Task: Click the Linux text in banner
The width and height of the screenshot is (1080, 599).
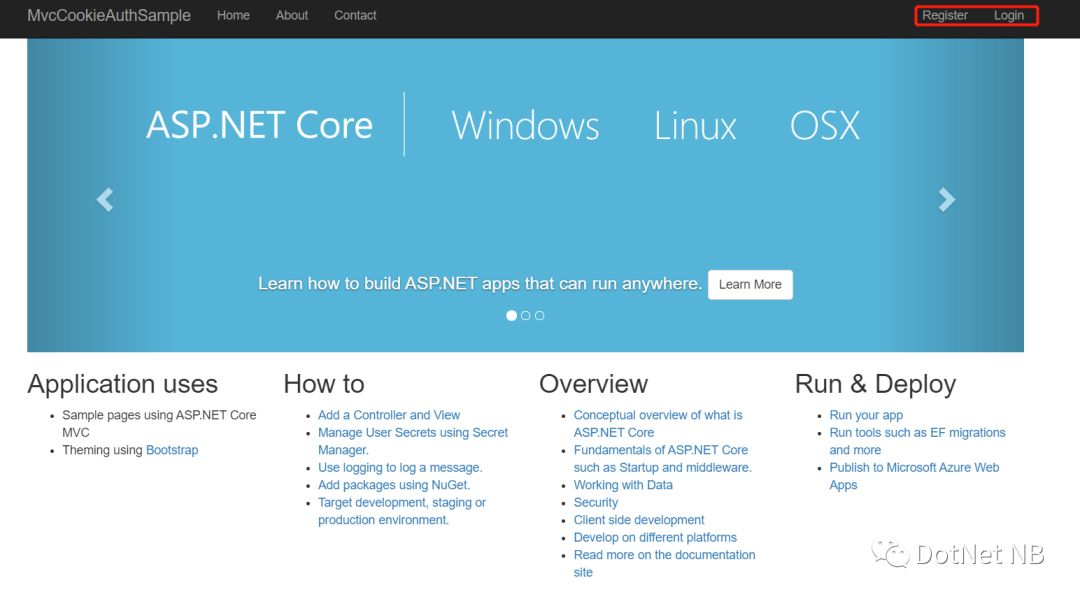Action: click(694, 125)
